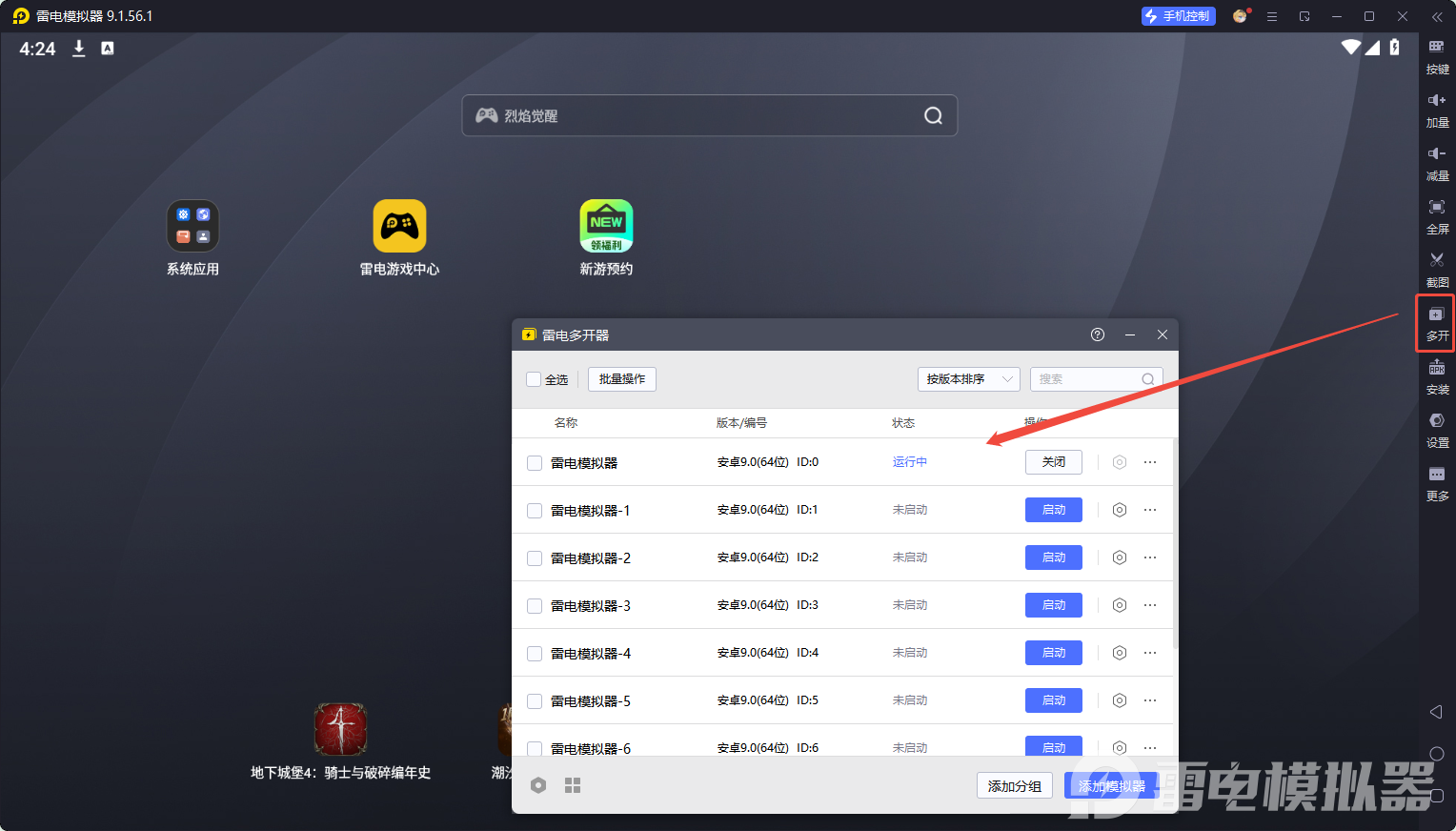Start 雷电模拟器-1 with 启动 button
The width and height of the screenshot is (1456, 831).
pyautogui.click(x=1054, y=510)
